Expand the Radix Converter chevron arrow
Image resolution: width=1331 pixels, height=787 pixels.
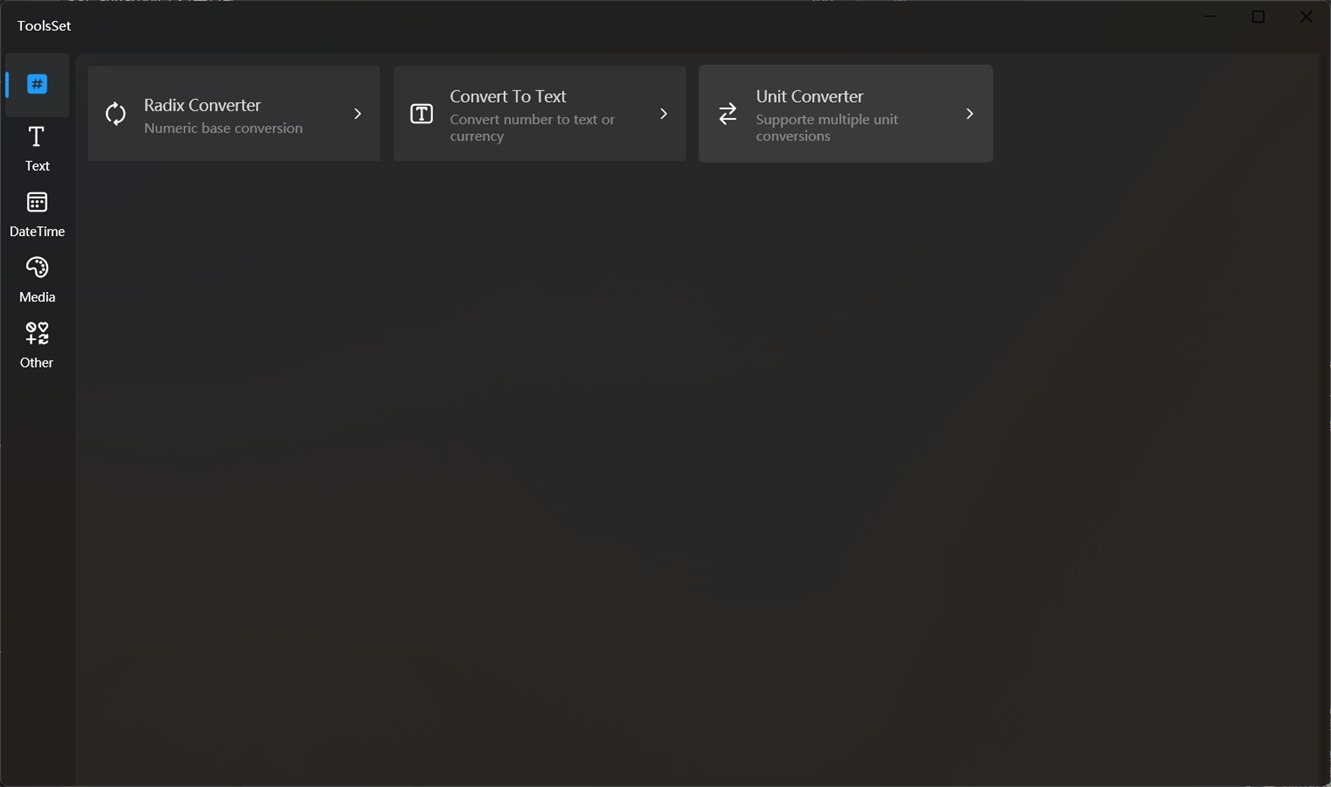[x=358, y=114]
